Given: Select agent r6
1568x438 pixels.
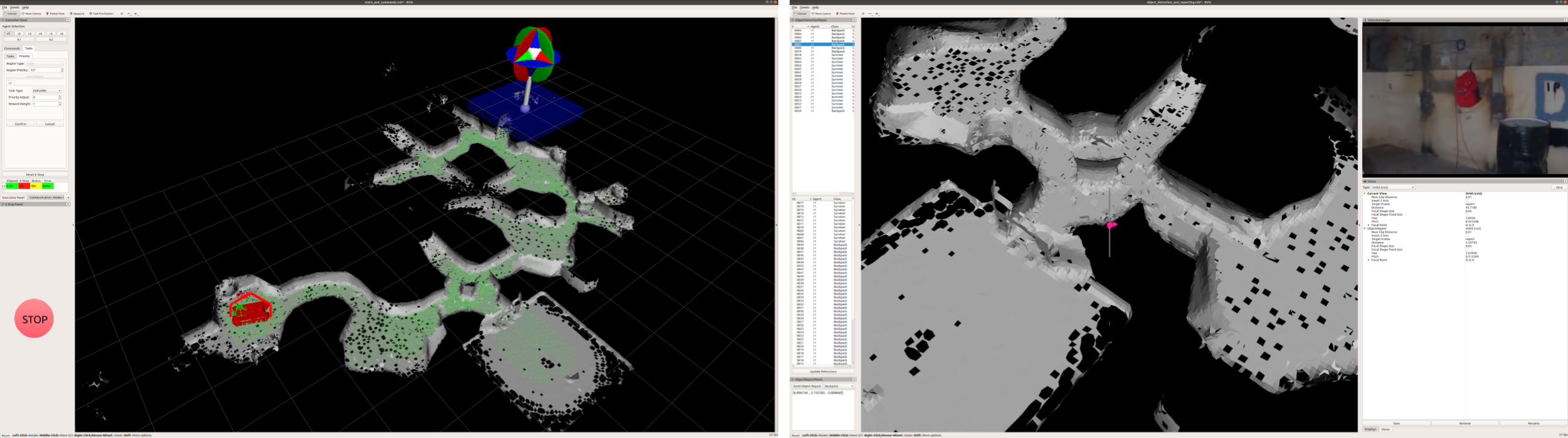Looking at the screenshot, I should [x=61, y=34].
